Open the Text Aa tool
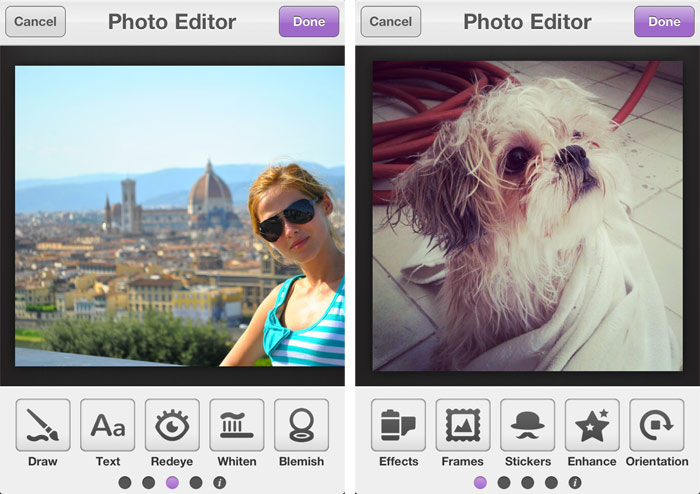The image size is (700, 494). tap(108, 425)
